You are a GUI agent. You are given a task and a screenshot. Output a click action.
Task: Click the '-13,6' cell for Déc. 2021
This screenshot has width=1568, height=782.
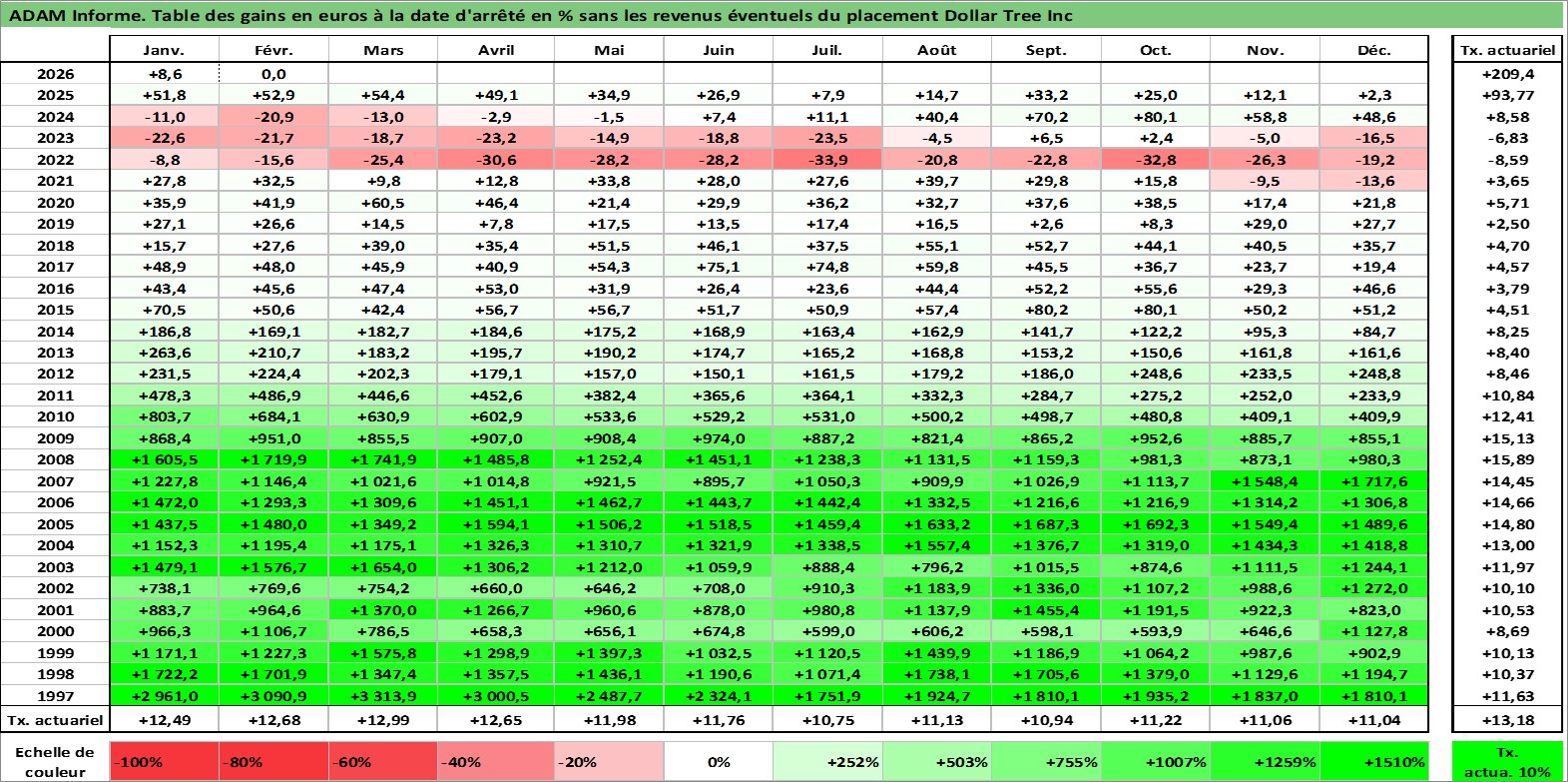pos(1374,181)
